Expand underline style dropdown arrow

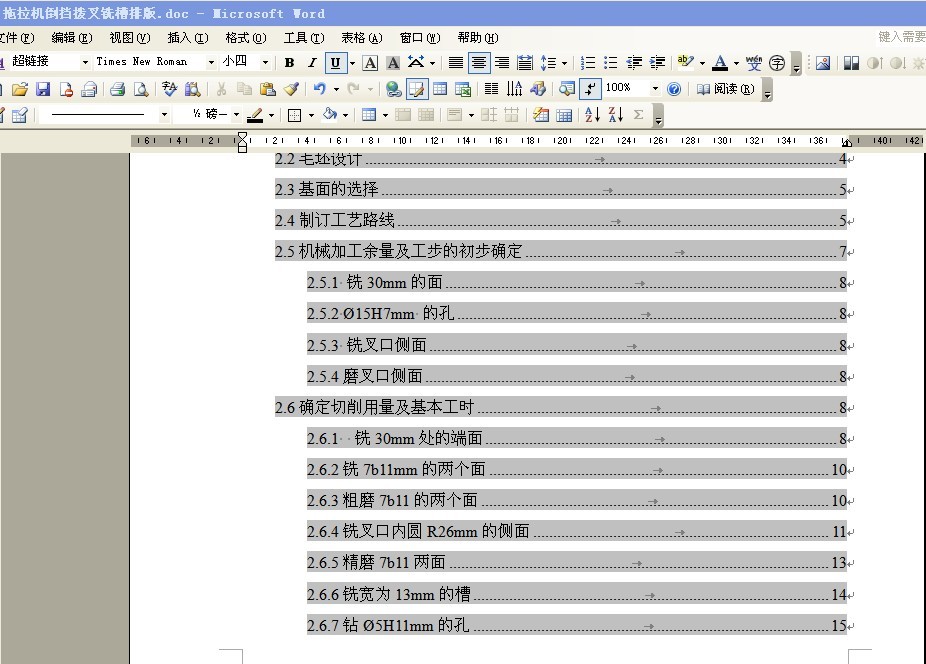tap(352, 63)
